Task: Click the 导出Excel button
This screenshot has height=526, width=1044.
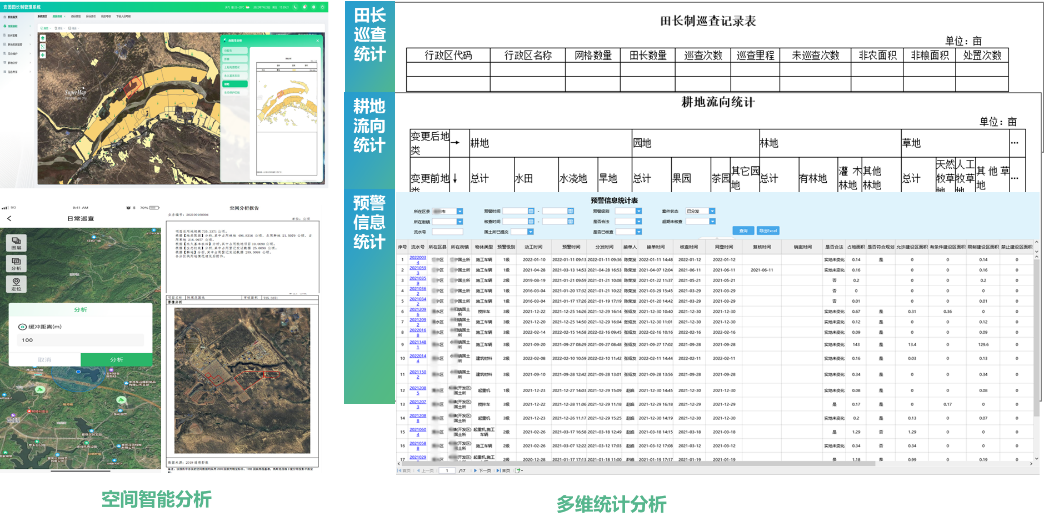Action: 766,232
